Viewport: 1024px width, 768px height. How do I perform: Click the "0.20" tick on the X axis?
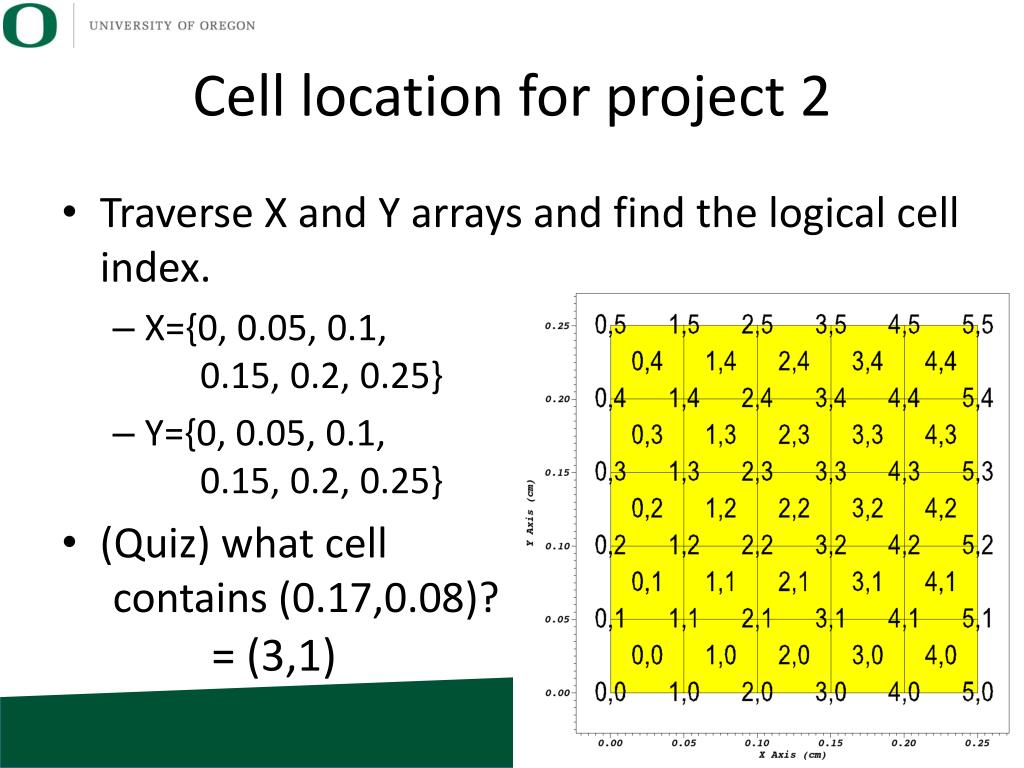(x=904, y=743)
